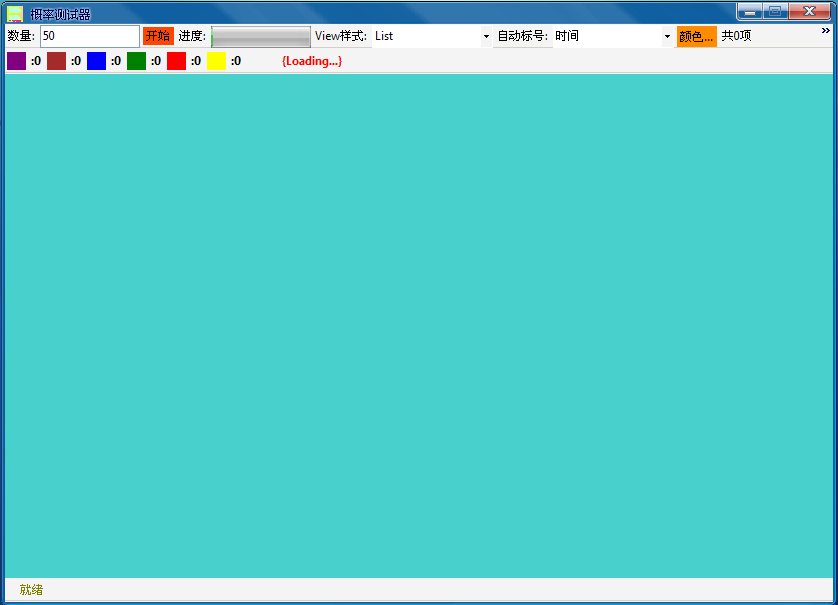Select the yellow color swatch
The width and height of the screenshot is (838, 605).
tap(216, 61)
